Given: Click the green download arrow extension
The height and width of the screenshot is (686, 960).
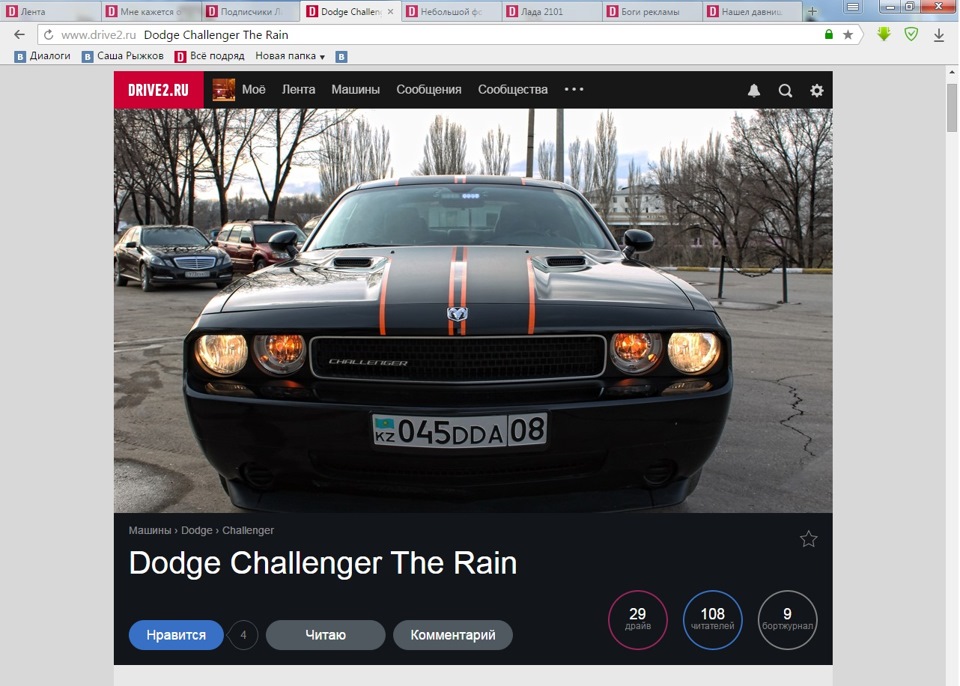Looking at the screenshot, I should click(x=883, y=34).
